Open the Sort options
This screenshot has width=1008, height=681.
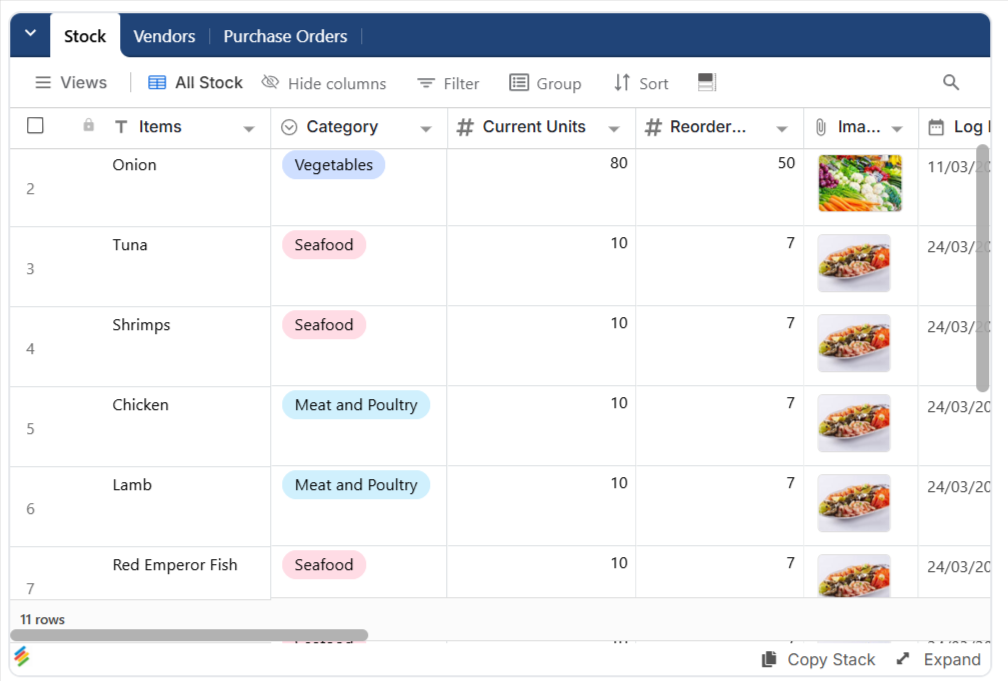click(641, 83)
